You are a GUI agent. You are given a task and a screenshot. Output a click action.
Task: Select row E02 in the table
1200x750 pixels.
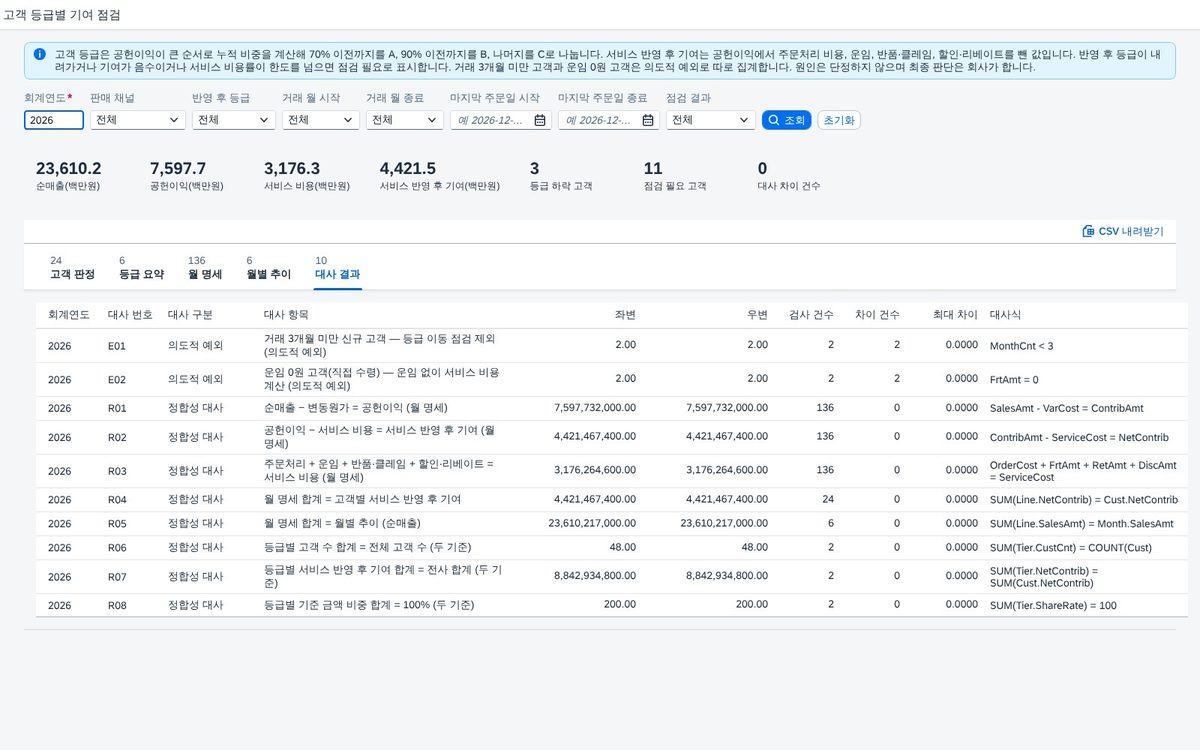click(612, 379)
